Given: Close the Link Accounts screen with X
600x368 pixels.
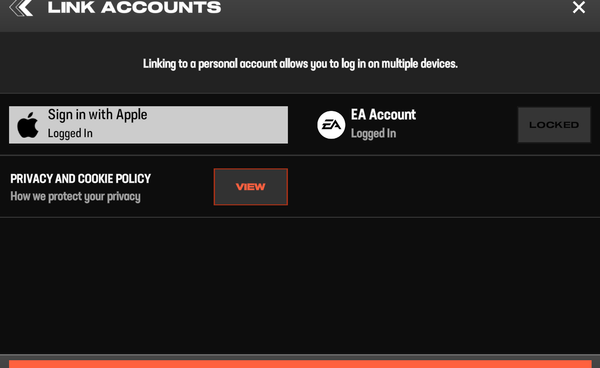Looking at the screenshot, I should [579, 7].
